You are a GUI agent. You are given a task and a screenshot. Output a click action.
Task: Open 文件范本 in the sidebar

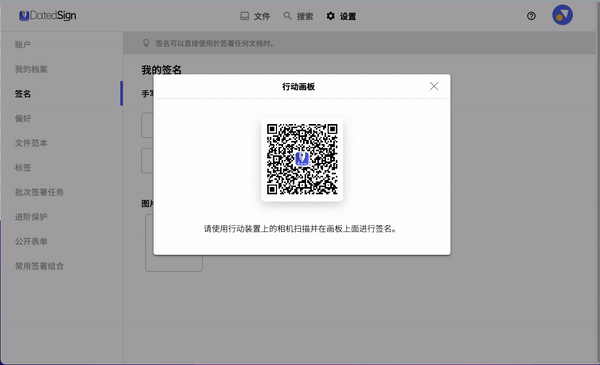31,143
